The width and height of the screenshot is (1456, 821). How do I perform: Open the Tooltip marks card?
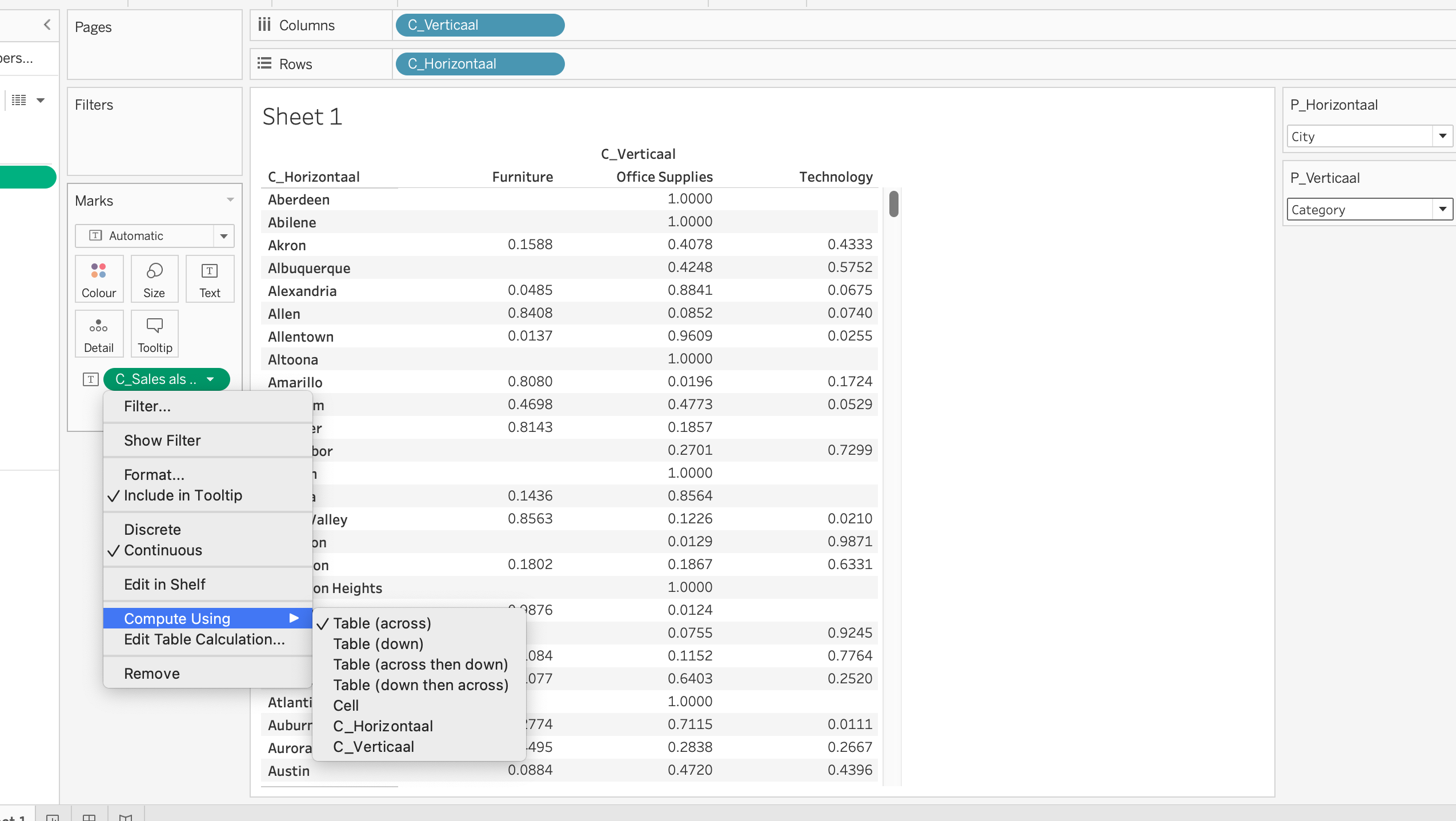click(x=154, y=334)
